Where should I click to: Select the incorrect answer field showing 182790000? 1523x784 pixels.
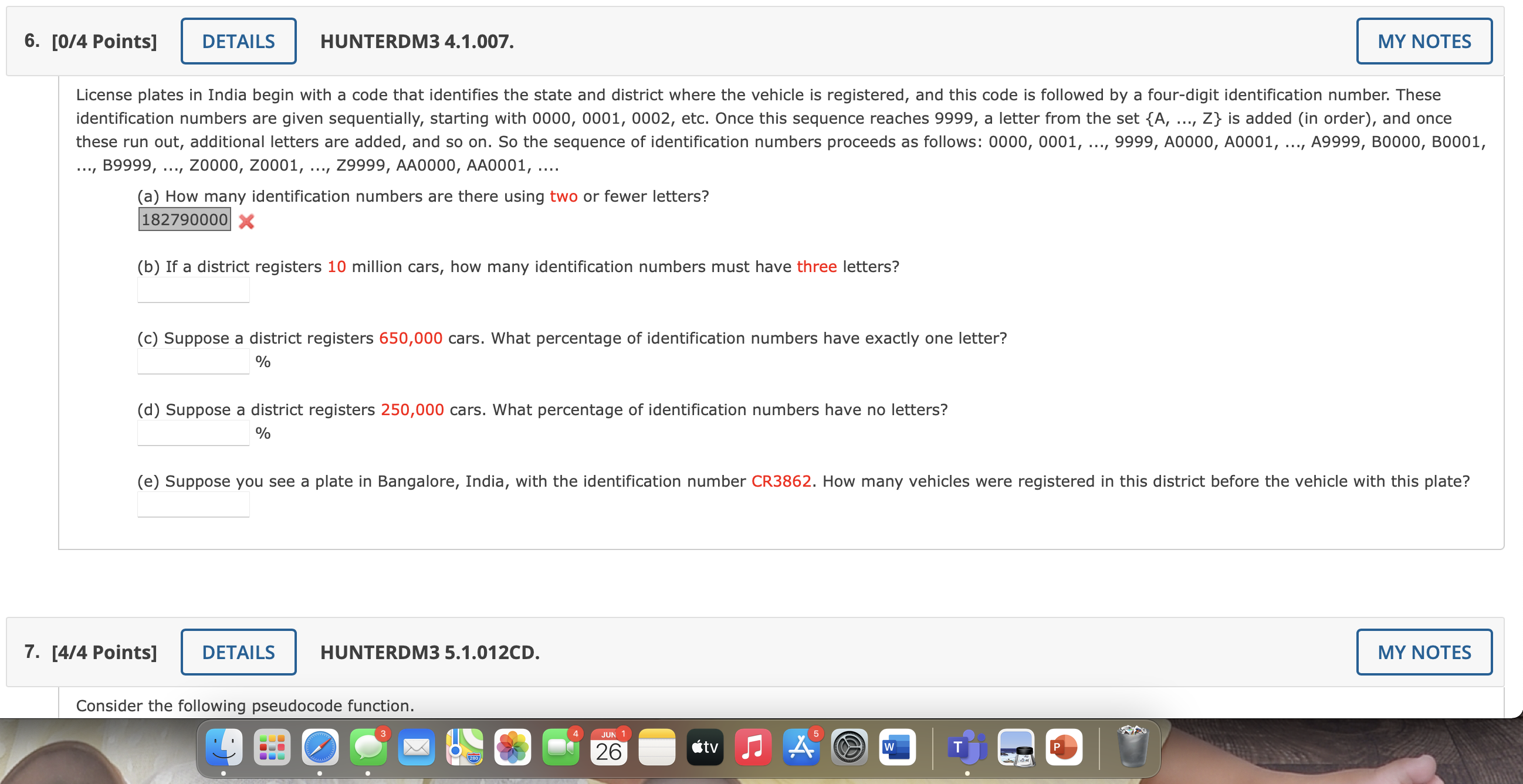pyautogui.click(x=184, y=219)
